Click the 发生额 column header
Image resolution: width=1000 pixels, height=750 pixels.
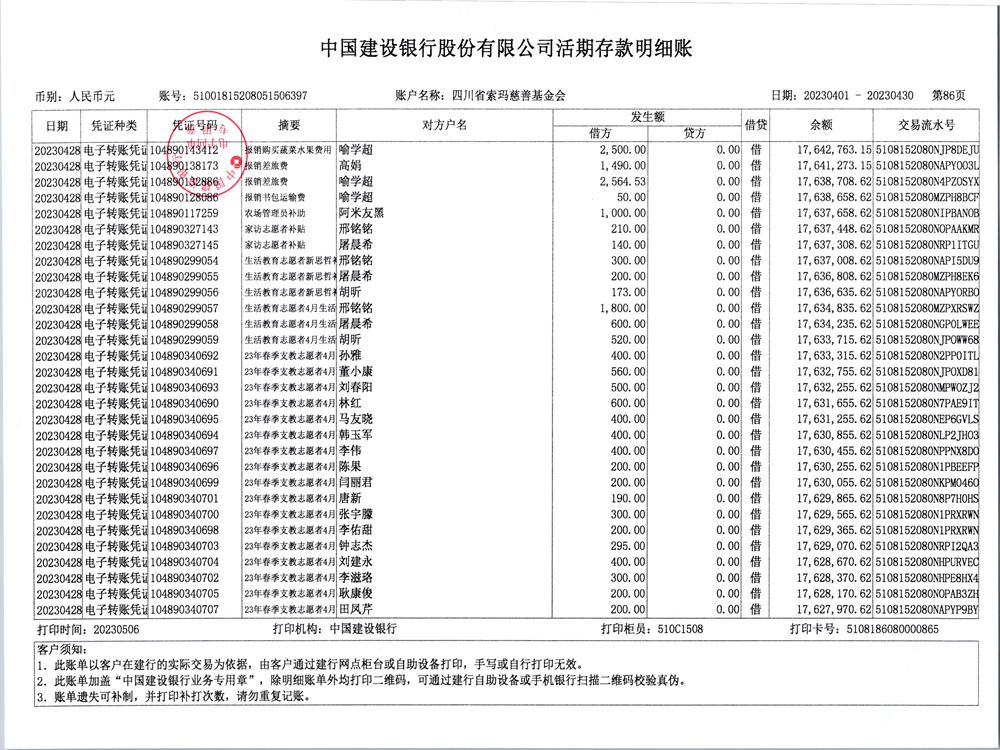coord(647,117)
